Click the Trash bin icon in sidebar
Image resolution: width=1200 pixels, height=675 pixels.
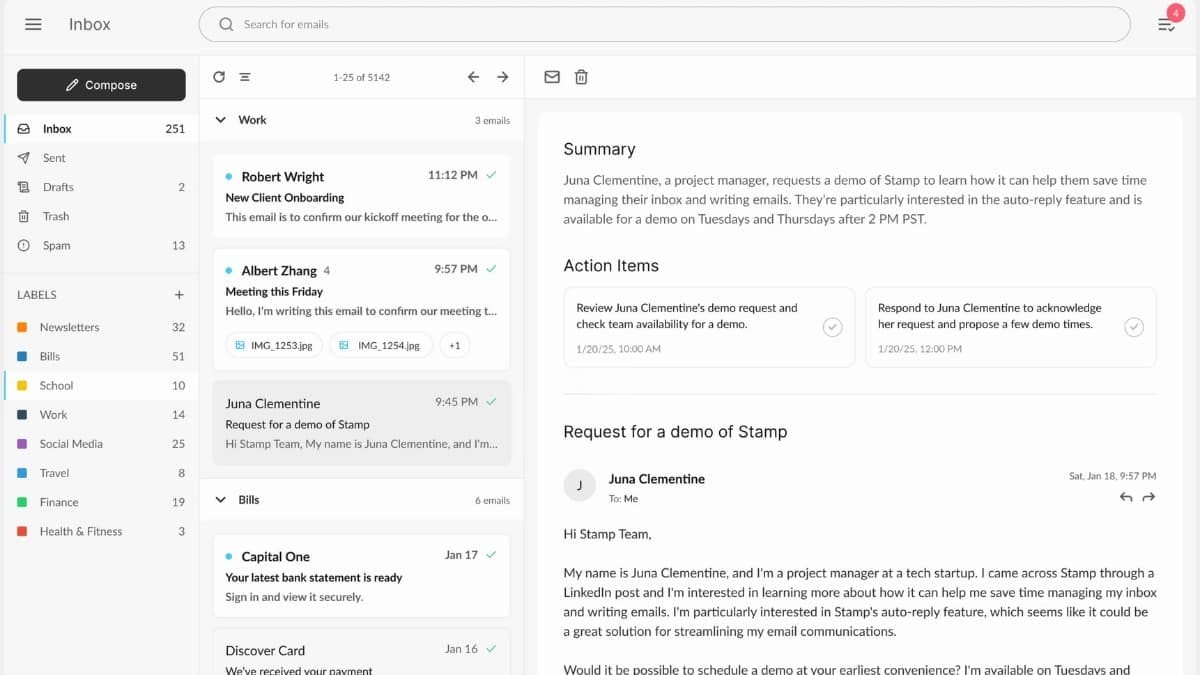pyautogui.click(x=24, y=216)
